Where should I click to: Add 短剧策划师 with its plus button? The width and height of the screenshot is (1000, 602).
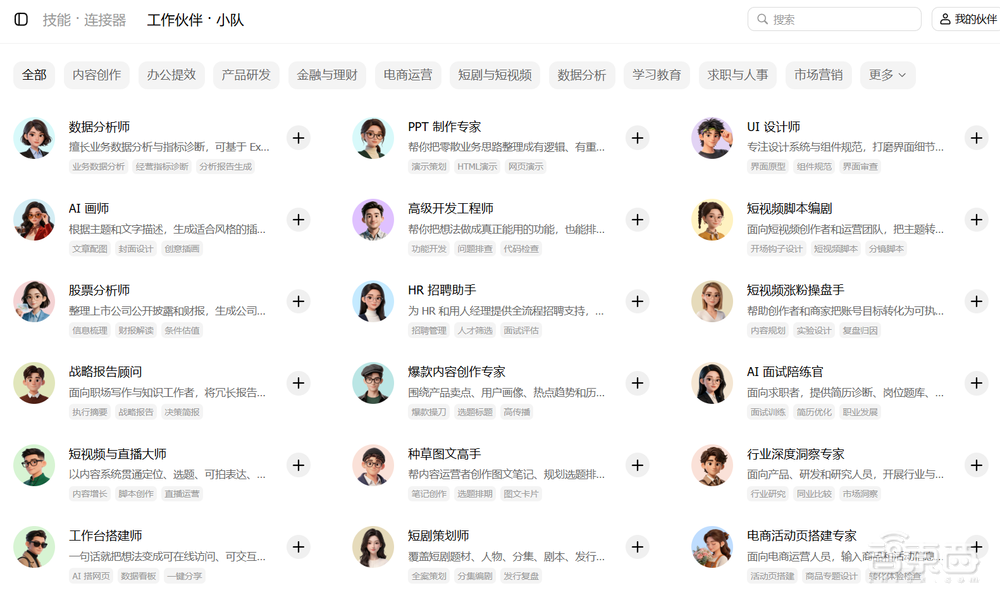637,547
